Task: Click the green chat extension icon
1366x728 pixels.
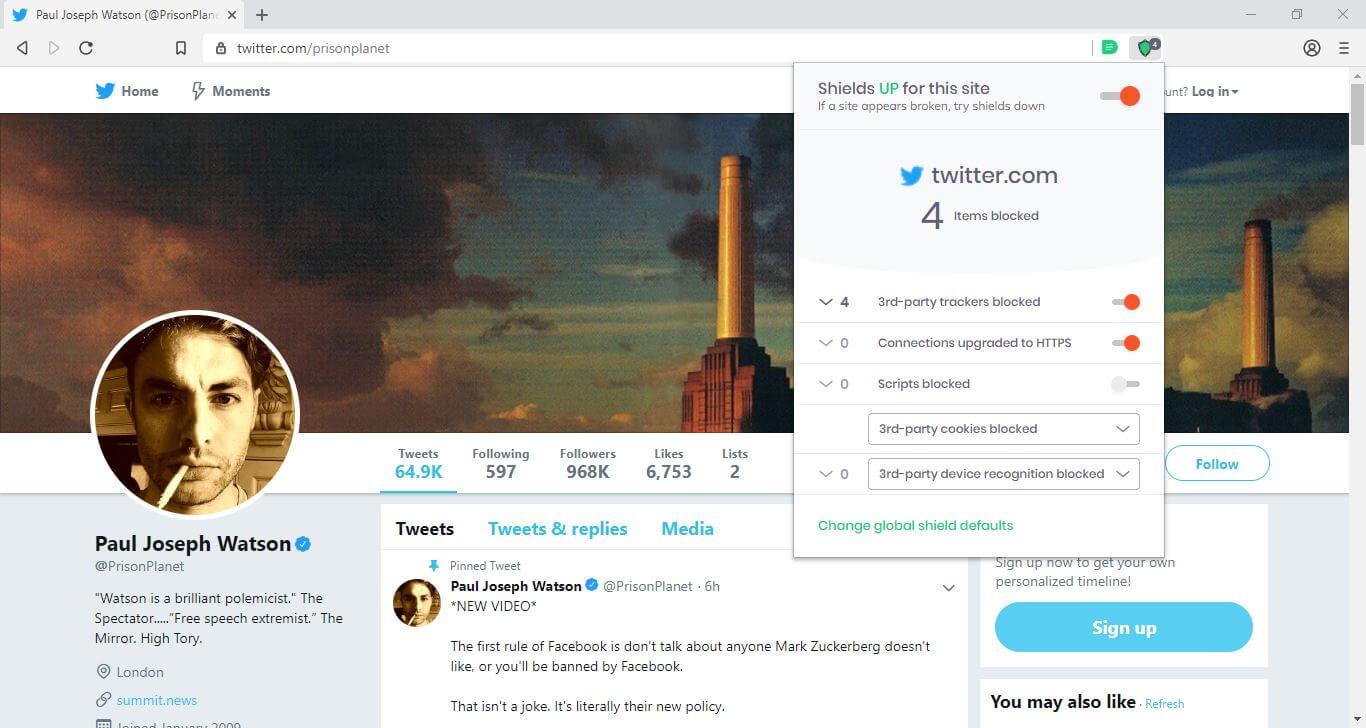Action: click(x=1108, y=47)
